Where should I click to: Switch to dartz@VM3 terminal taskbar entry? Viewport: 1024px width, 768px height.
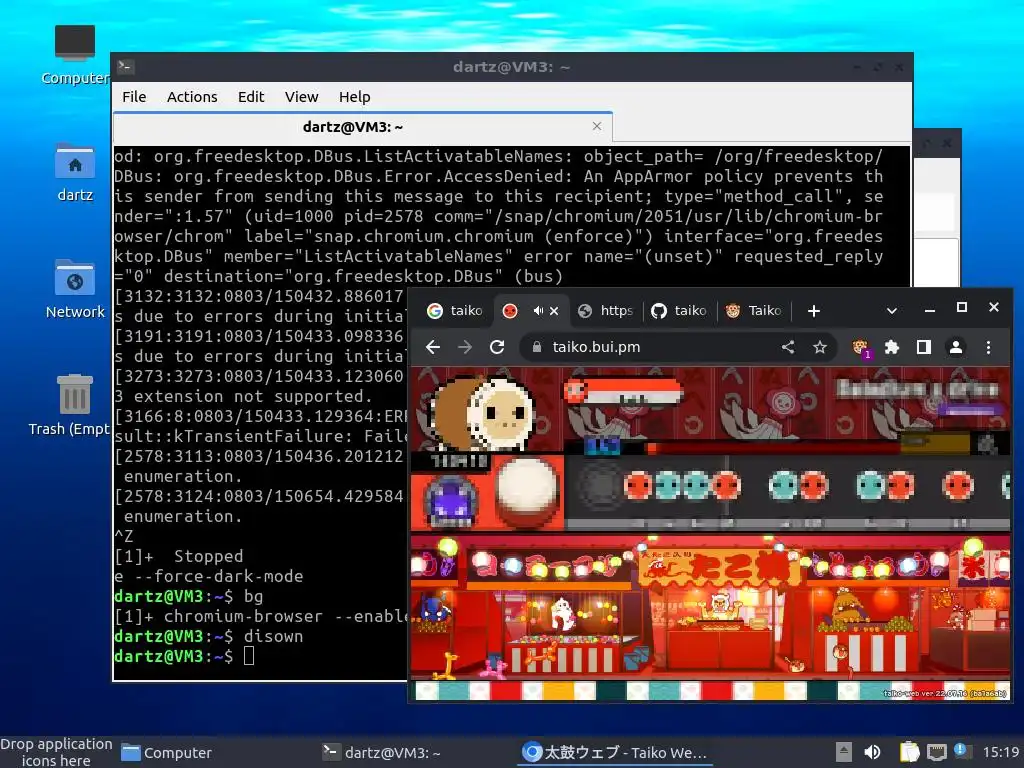(382, 752)
